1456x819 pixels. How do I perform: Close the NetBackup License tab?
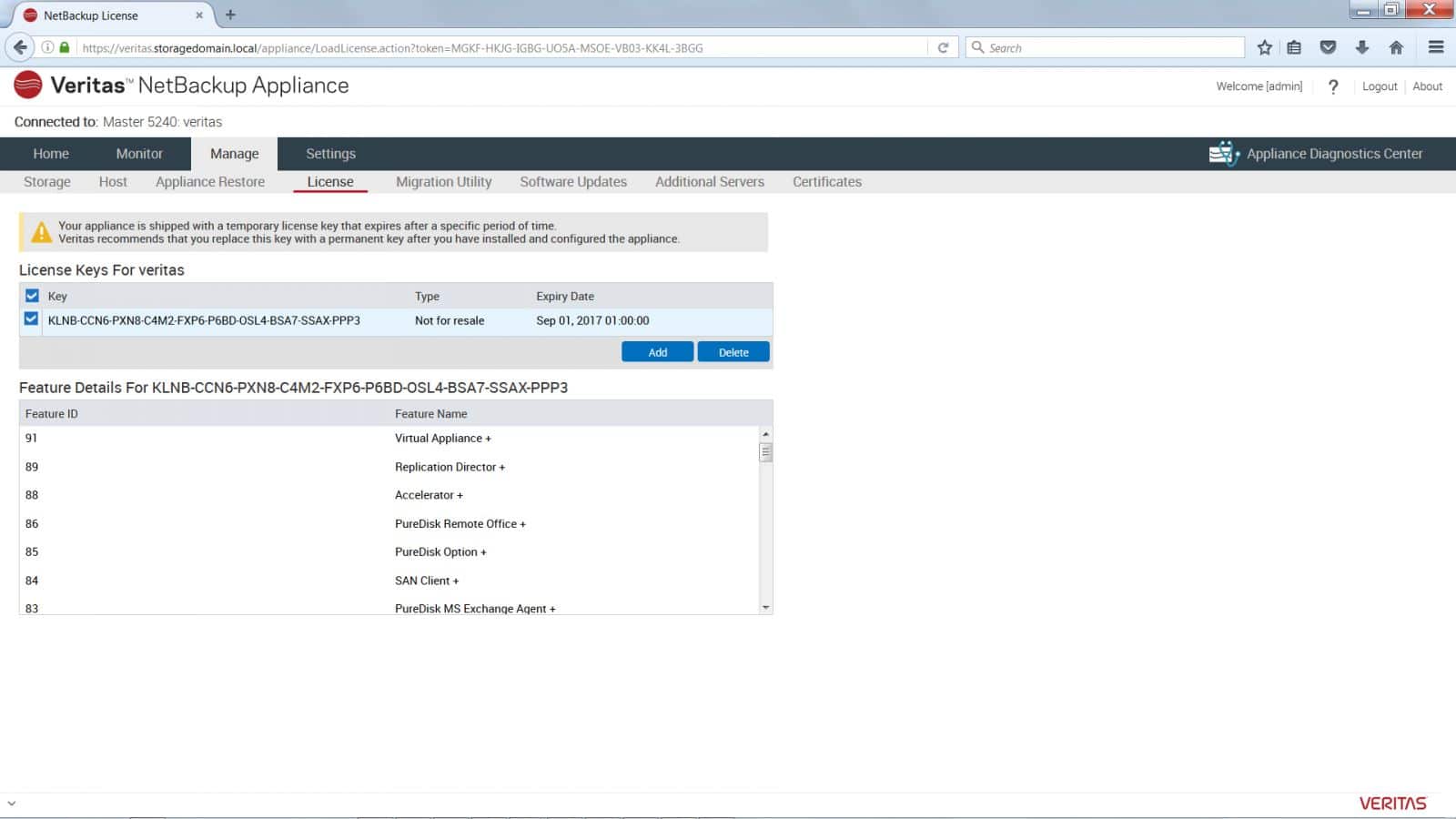tap(199, 15)
